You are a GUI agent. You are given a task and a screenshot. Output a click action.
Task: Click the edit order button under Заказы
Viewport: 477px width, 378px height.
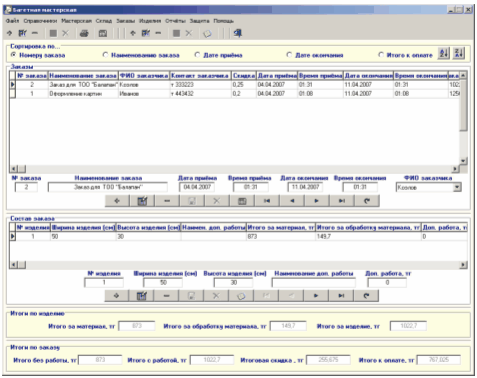142,201
